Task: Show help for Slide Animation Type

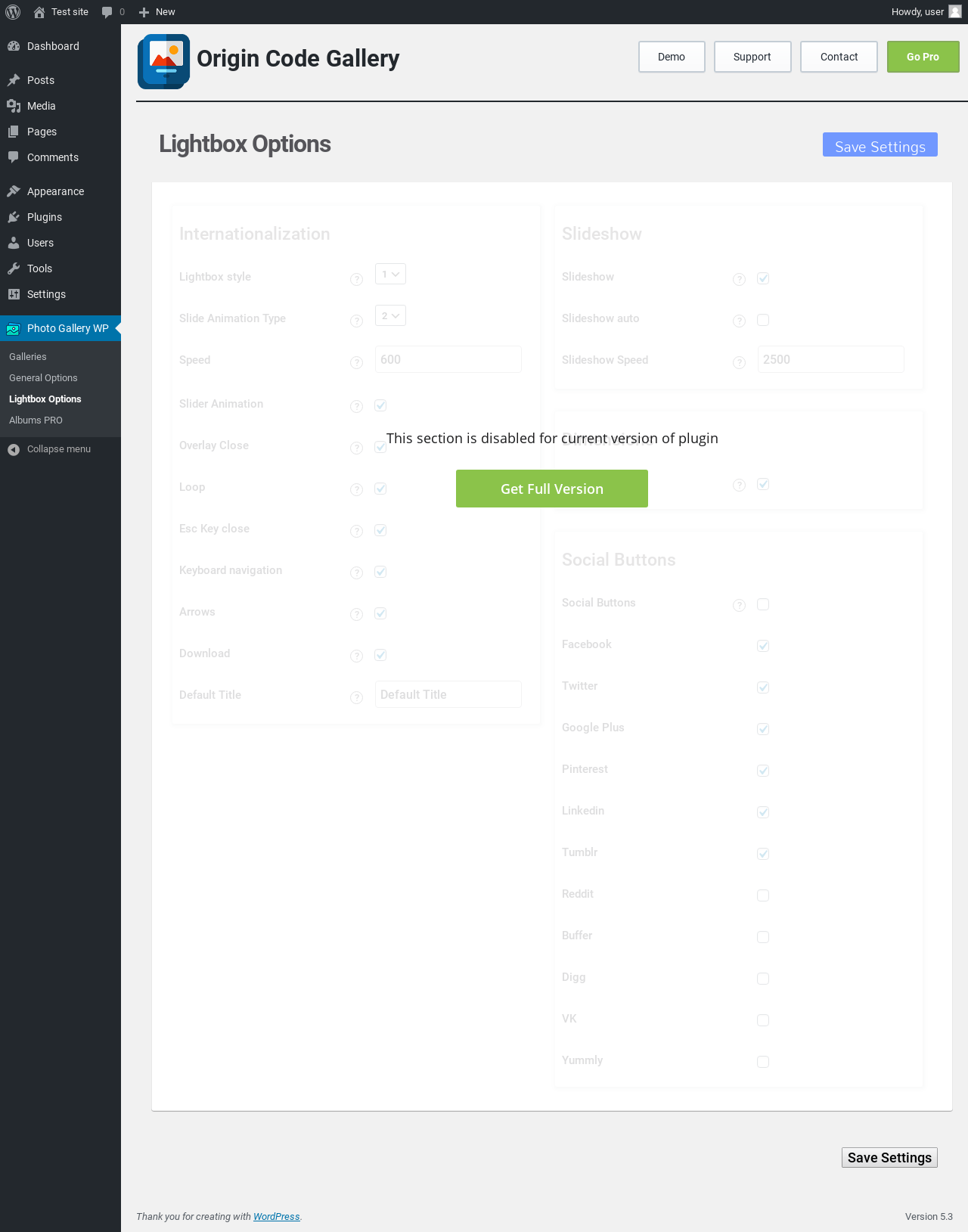Action: (357, 321)
